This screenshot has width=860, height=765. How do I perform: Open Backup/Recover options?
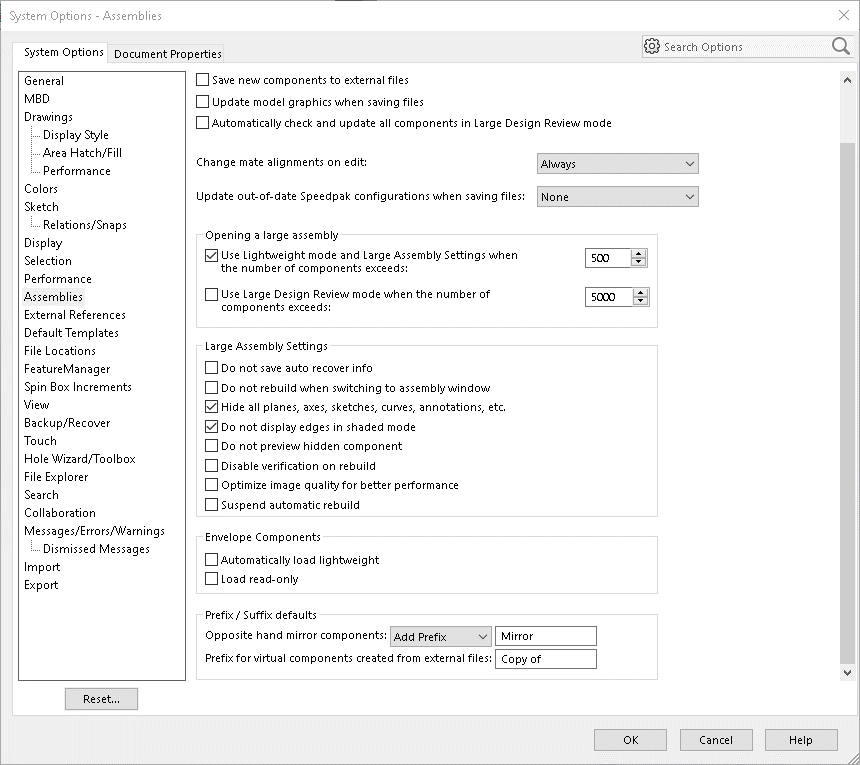pyautogui.click(x=67, y=423)
